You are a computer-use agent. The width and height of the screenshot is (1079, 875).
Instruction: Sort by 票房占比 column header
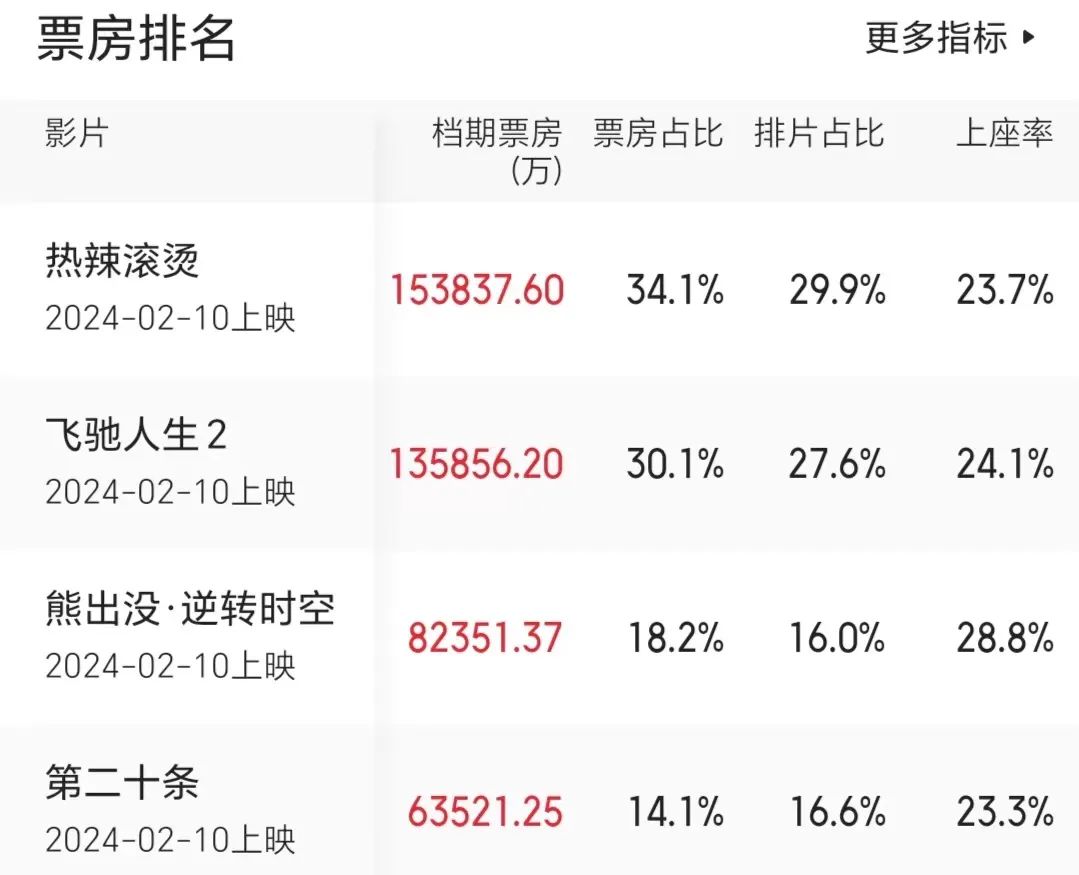pyautogui.click(x=657, y=134)
